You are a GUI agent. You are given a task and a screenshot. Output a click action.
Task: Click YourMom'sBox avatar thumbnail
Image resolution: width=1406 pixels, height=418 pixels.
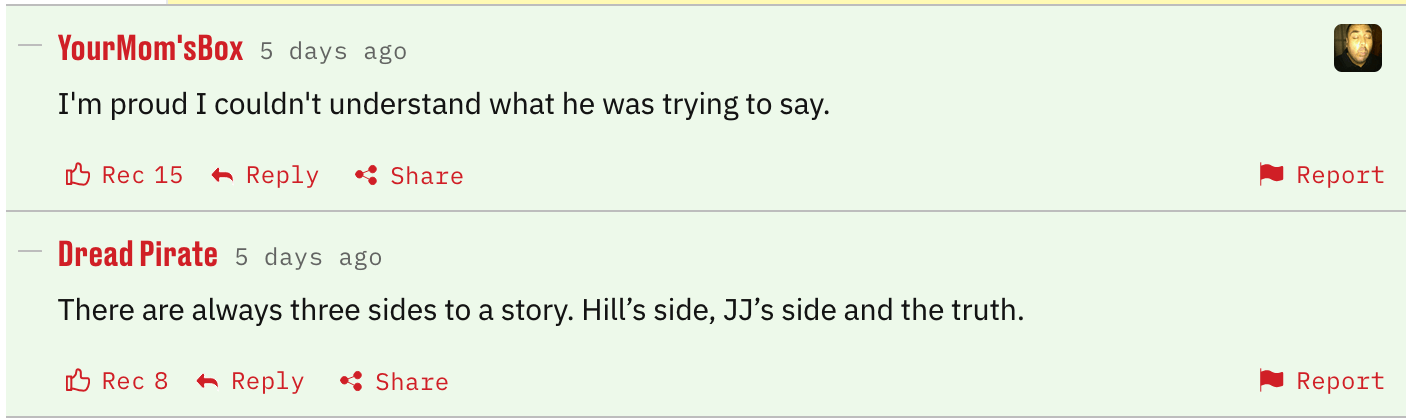(x=1357, y=48)
